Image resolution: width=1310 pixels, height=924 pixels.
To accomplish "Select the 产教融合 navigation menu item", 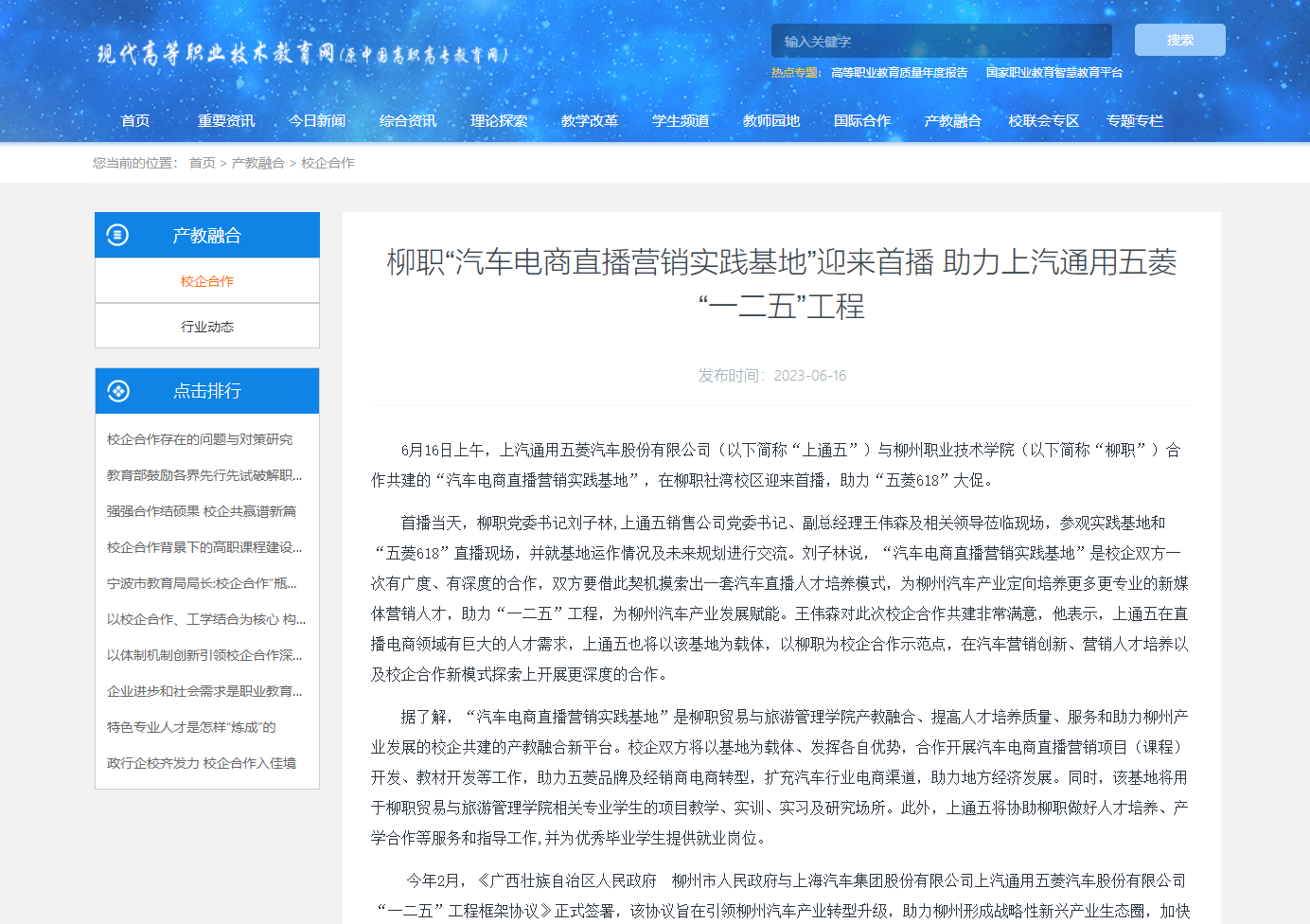I will pyautogui.click(x=952, y=121).
